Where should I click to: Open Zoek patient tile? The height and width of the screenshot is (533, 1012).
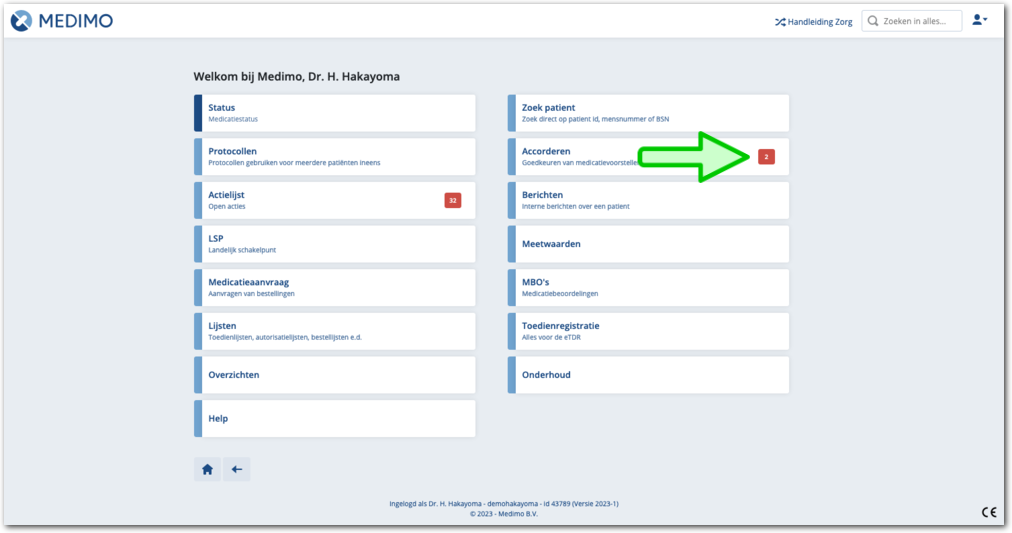tap(648, 113)
